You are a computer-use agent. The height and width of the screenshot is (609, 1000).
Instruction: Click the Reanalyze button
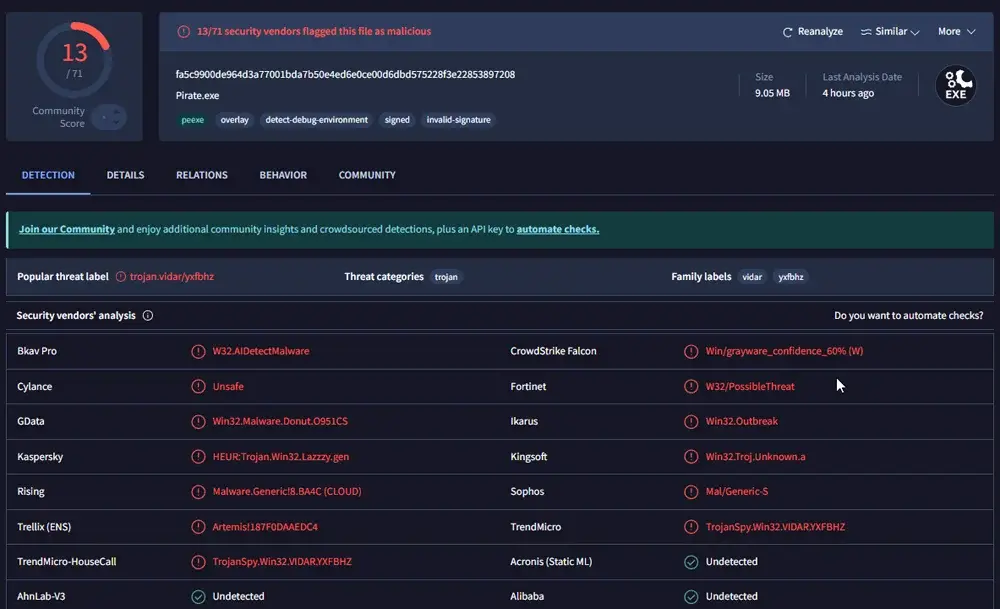click(x=812, y=31)
